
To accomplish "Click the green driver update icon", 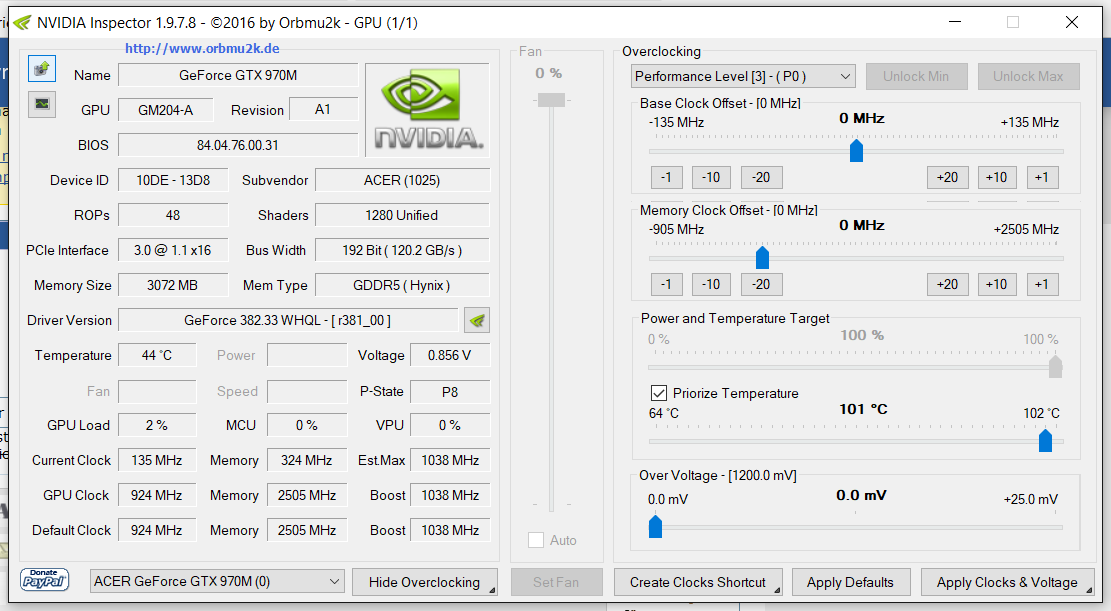I will [x=477, y=320].
